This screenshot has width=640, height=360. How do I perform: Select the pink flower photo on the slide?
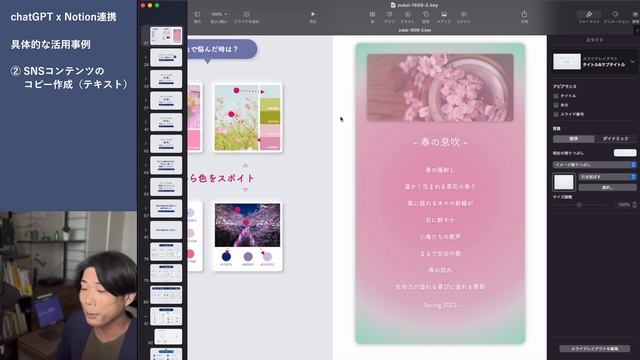pos(440,87)
